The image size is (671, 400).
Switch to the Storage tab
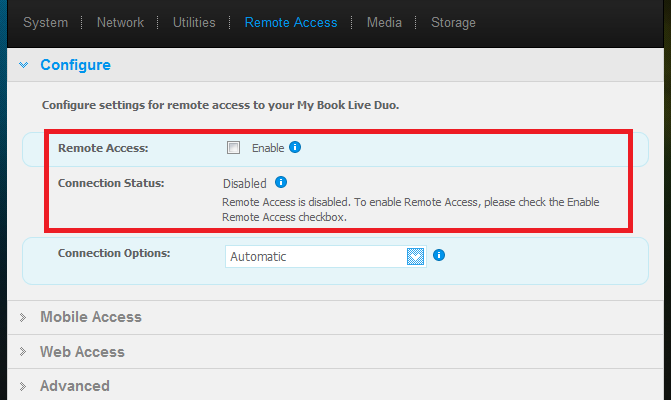(x=453, y=22)
